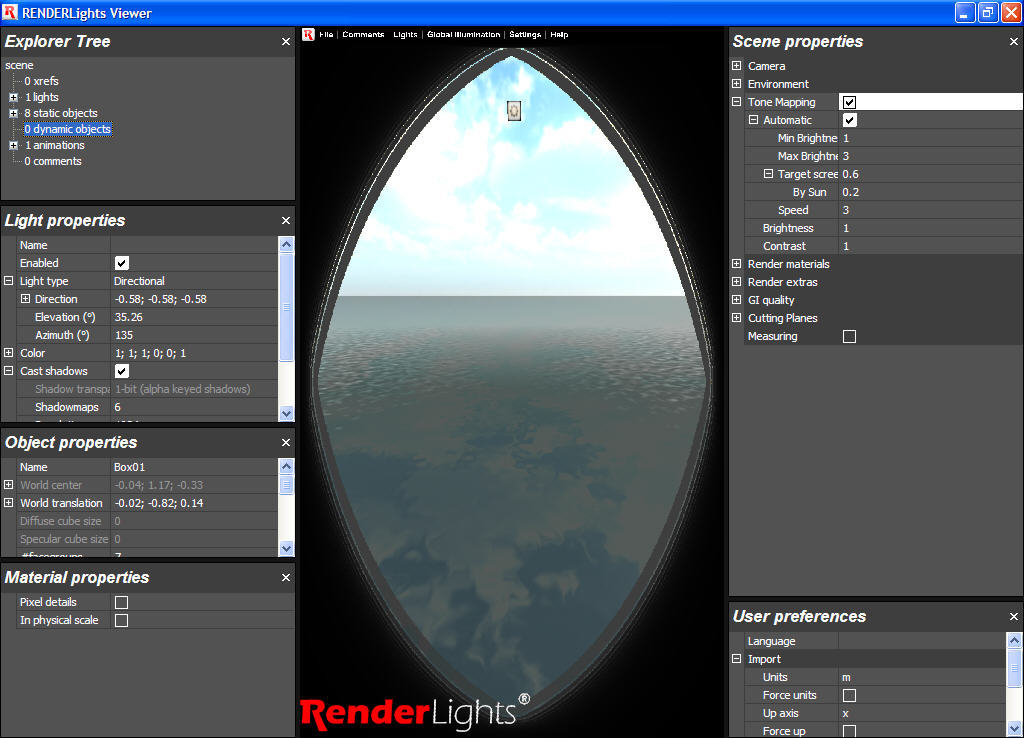Edit the By Sun value 0.2
This screenshot has width=1024, height=738.
point(931,192)
